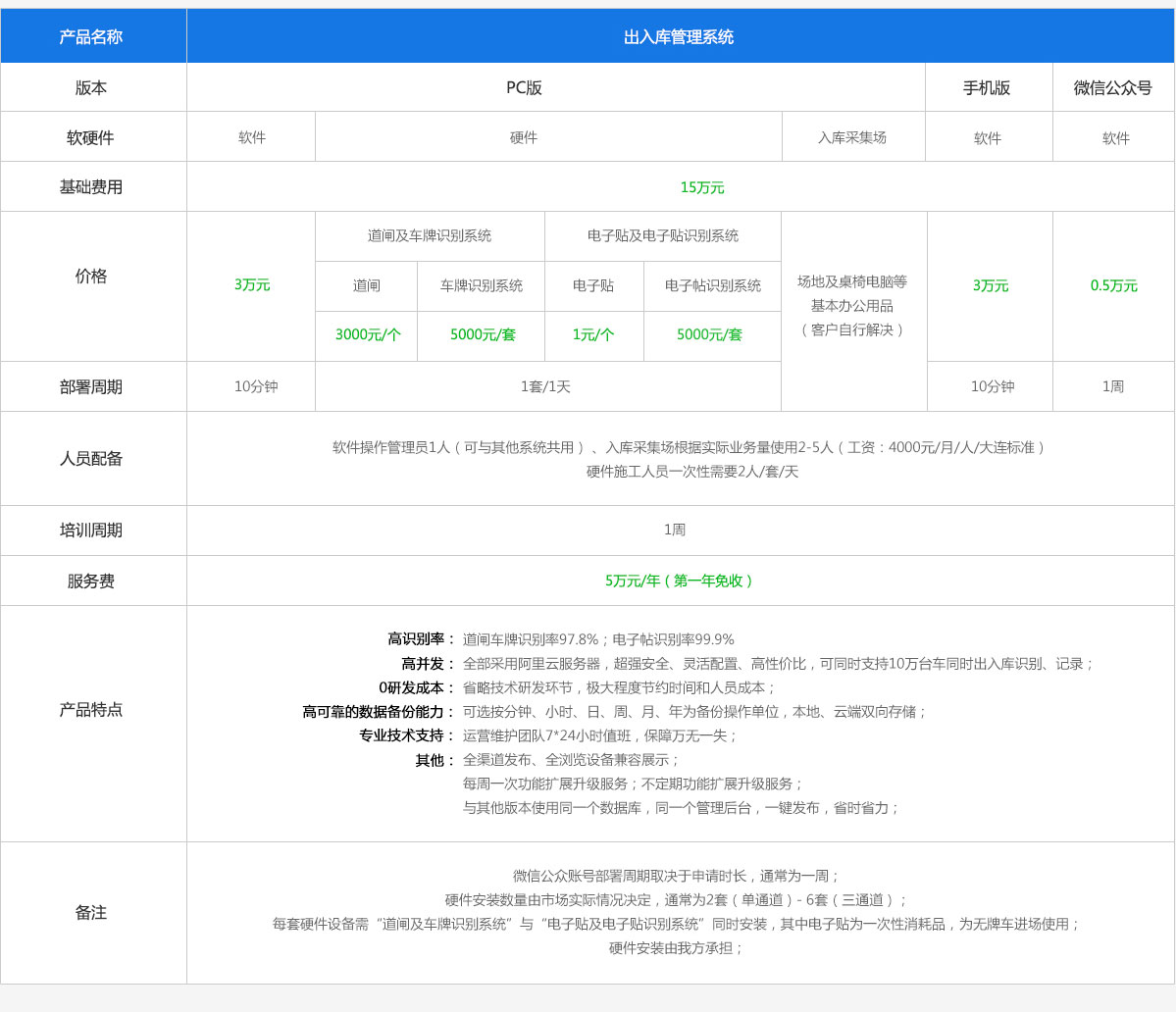1176x1012 pixels.
Task: Click the "电子贴及电子贴识别系统" column heading
Action: (663, 236)
